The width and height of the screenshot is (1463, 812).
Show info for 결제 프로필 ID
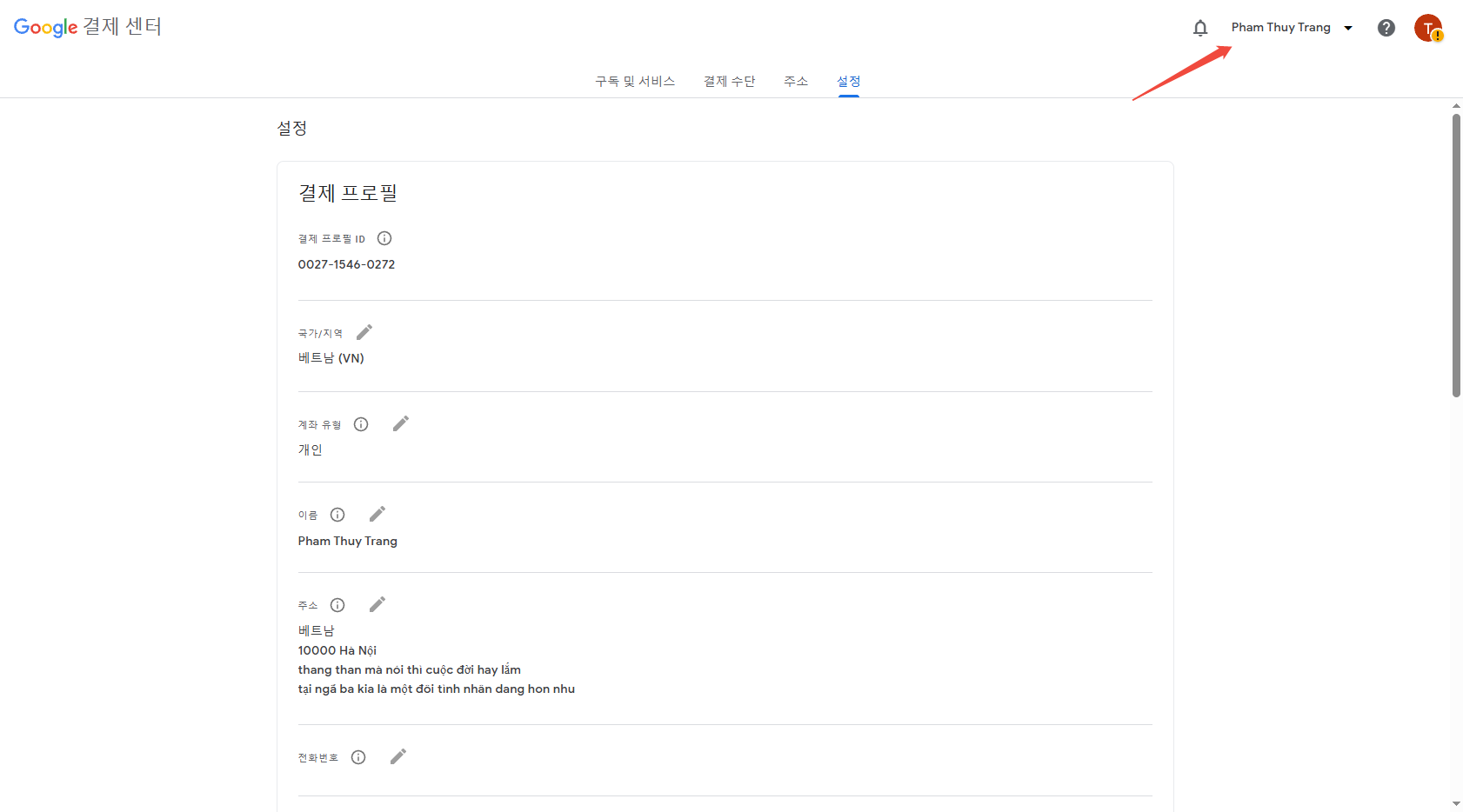tap(384, 238)
